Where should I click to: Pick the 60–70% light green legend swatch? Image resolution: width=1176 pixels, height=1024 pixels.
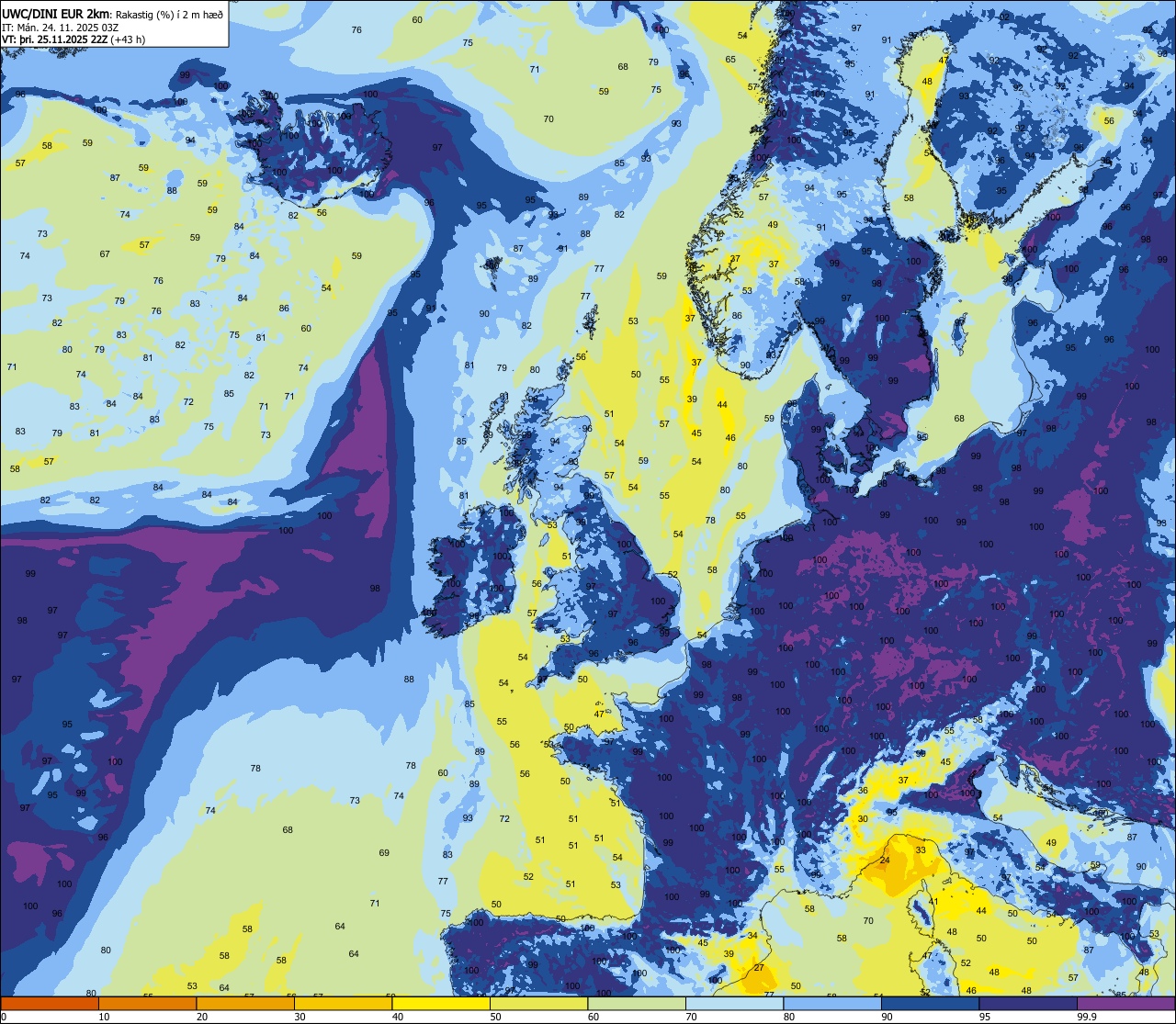tap(637, 1003)
